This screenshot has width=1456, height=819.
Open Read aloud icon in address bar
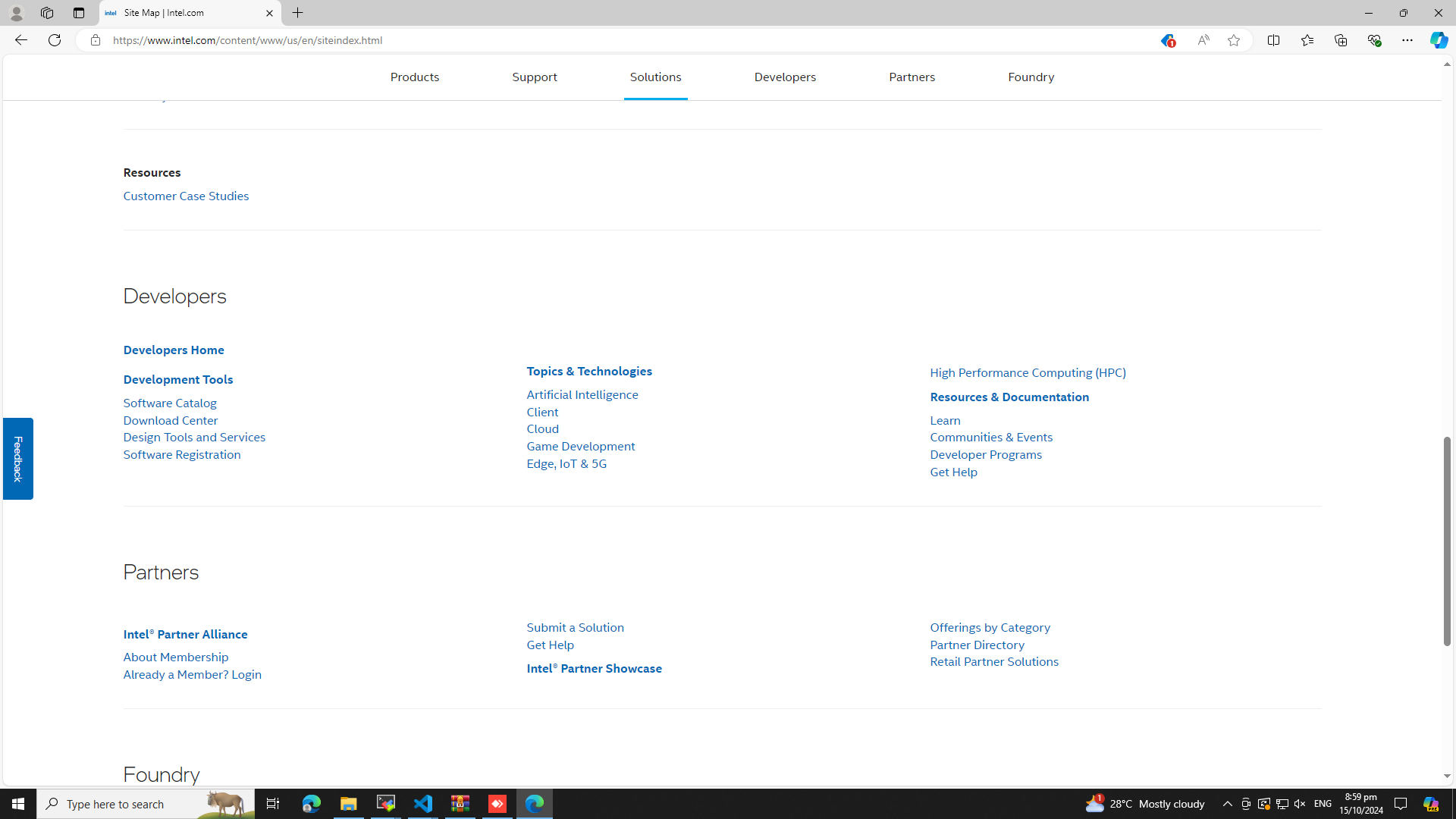pos(1203,40)
